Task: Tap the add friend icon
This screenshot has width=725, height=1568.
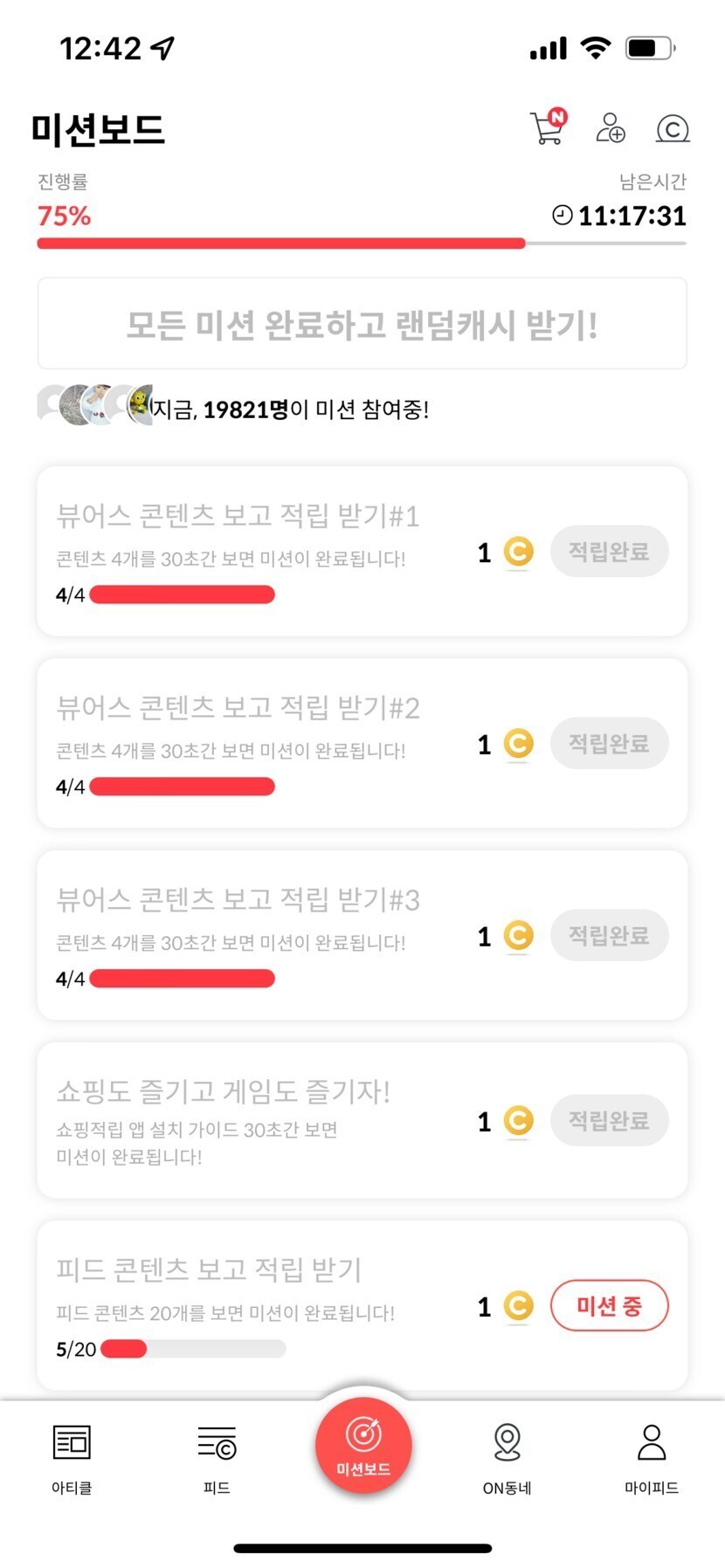Action: (x=610, y=127)
